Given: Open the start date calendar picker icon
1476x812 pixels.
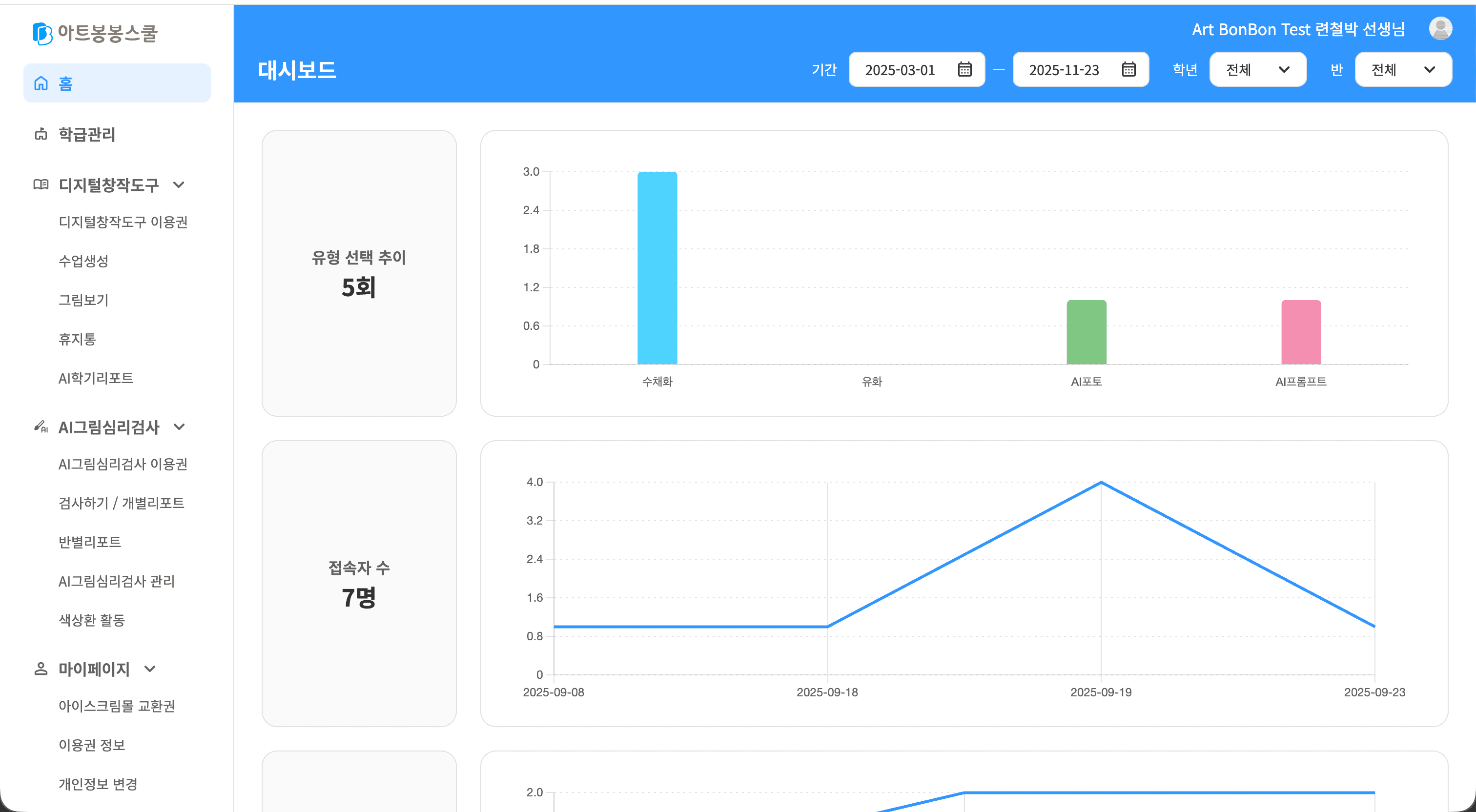Looking at the screenshot, I should pos(964,69).
